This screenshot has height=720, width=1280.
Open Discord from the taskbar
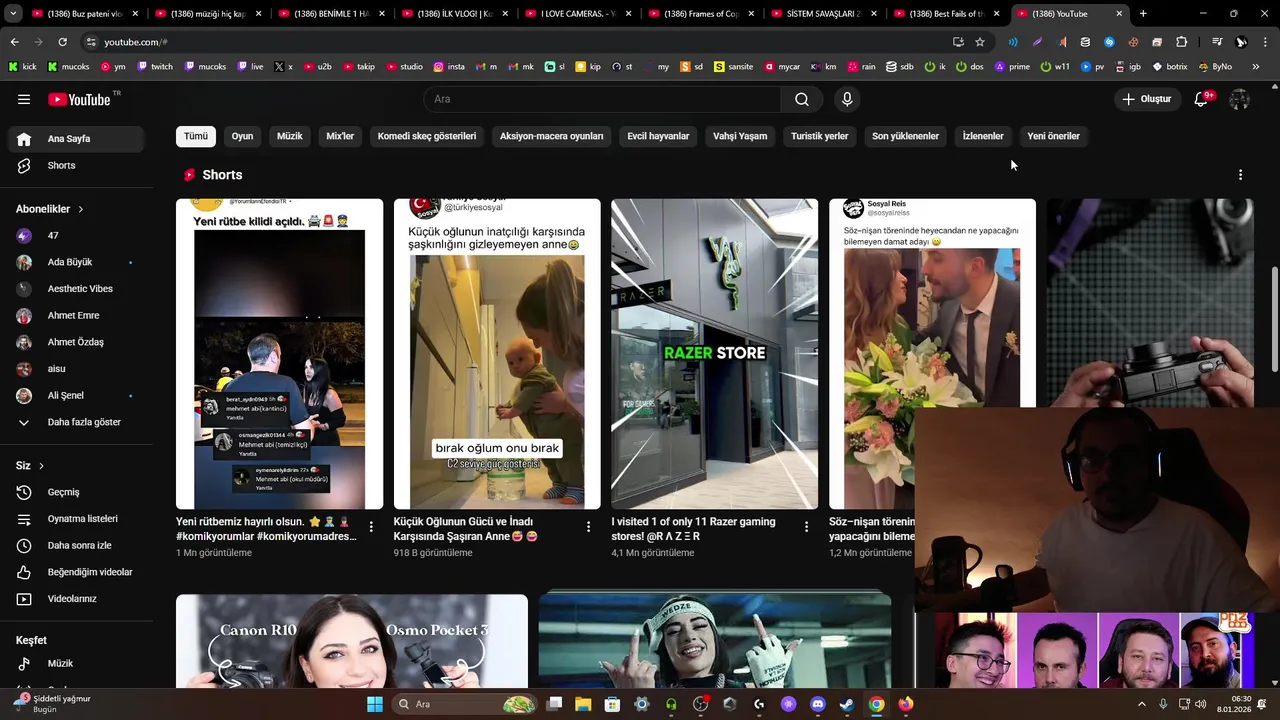pos(818,704)
